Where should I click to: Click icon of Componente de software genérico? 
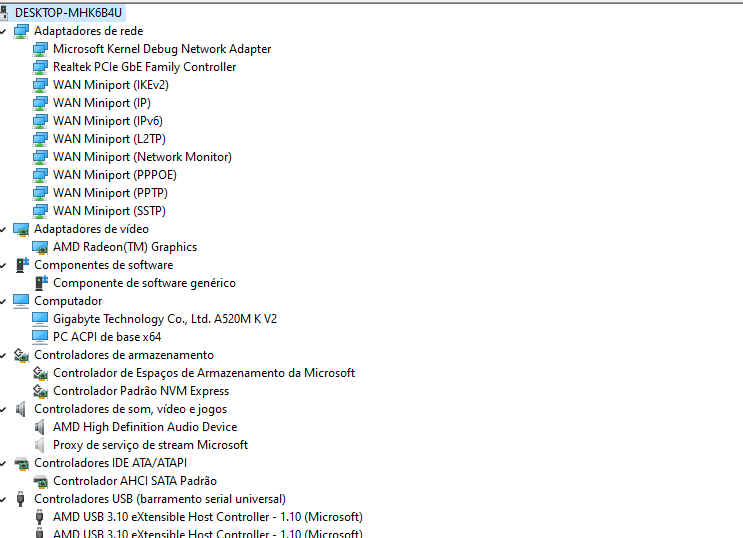coord(41,283)
